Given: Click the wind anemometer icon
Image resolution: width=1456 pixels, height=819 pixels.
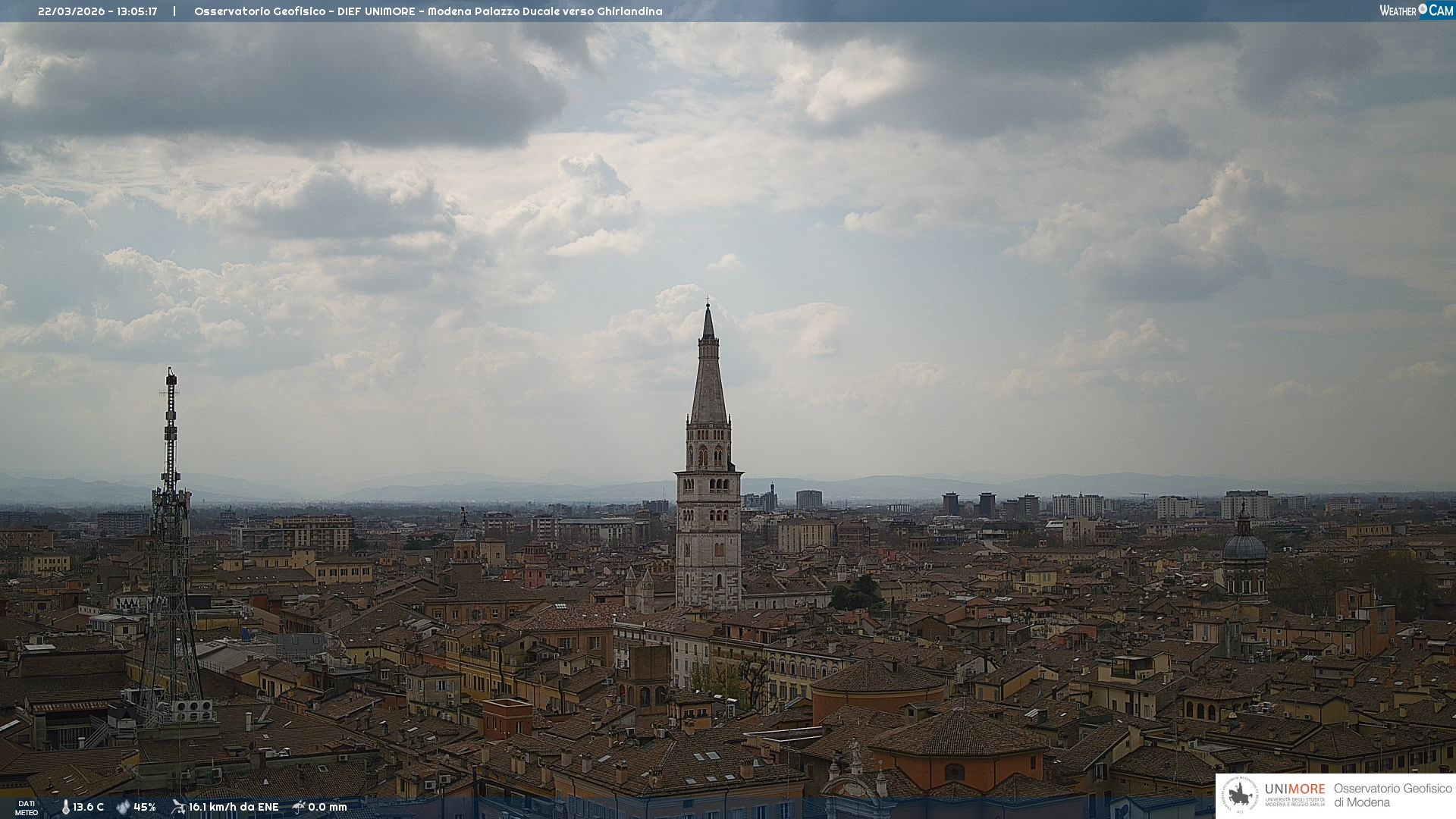Looking at the screenshot, I should coord(178,807).
